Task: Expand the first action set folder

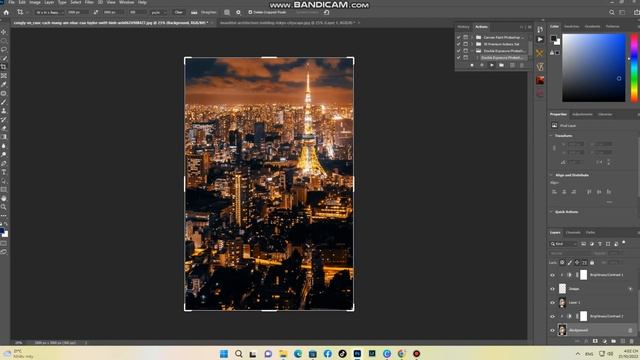Action: (x=472, y=37)
